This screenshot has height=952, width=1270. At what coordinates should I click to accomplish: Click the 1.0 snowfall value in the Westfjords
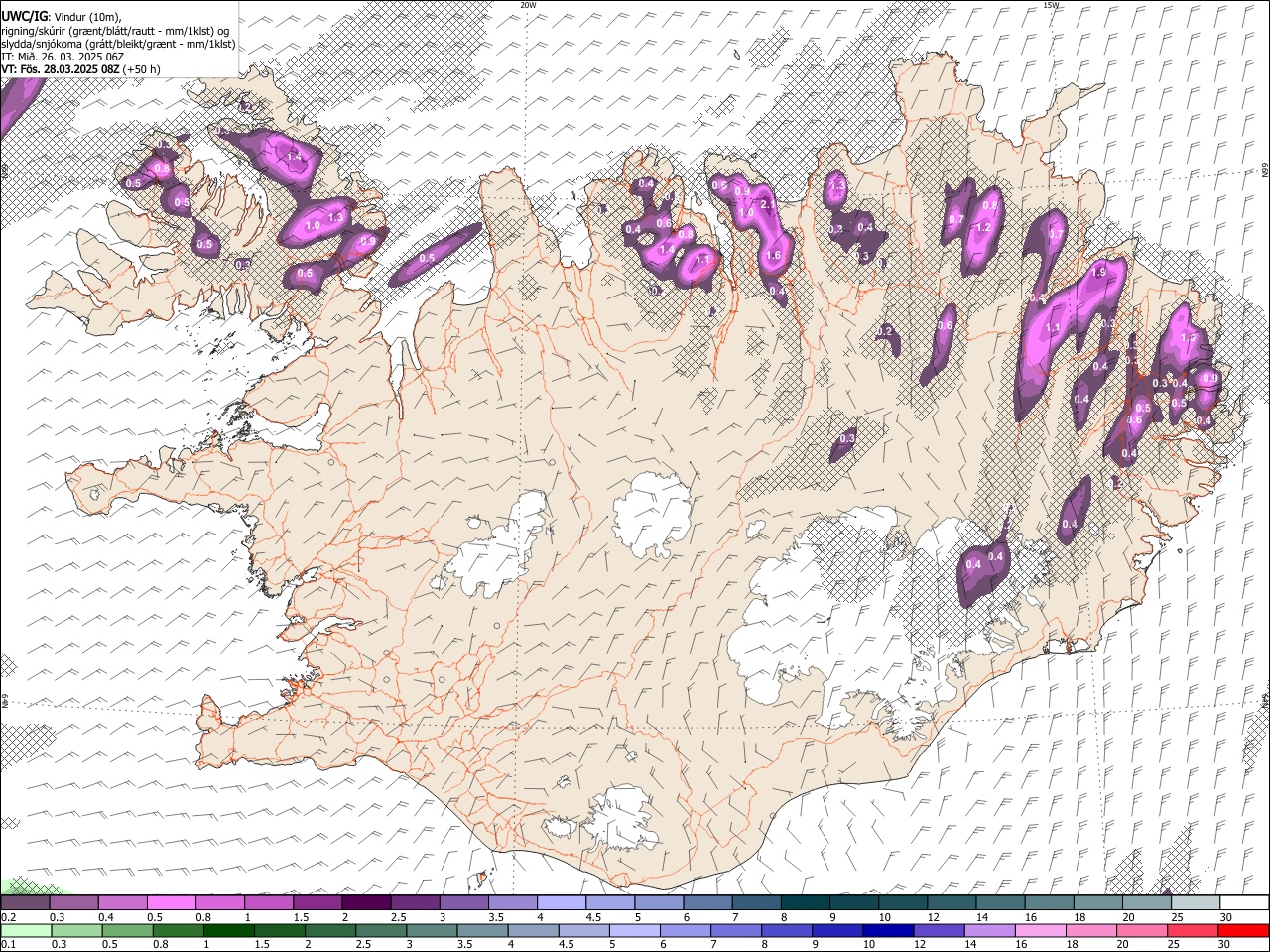coord(313,226)
